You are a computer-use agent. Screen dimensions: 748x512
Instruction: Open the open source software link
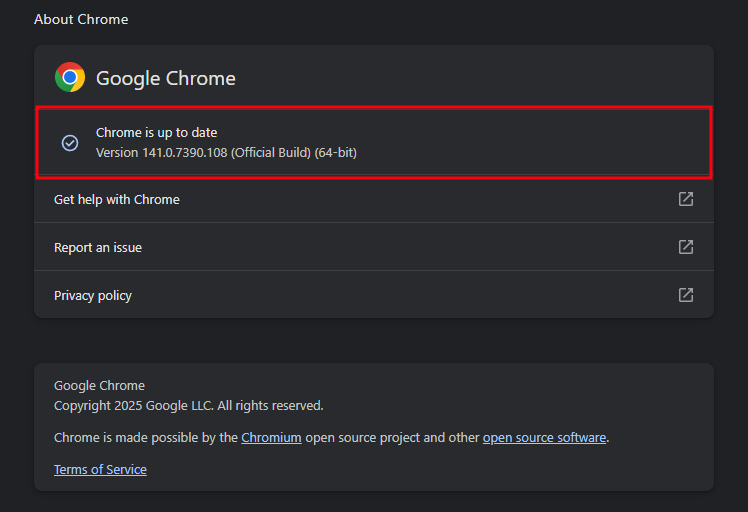pos(544,438)
